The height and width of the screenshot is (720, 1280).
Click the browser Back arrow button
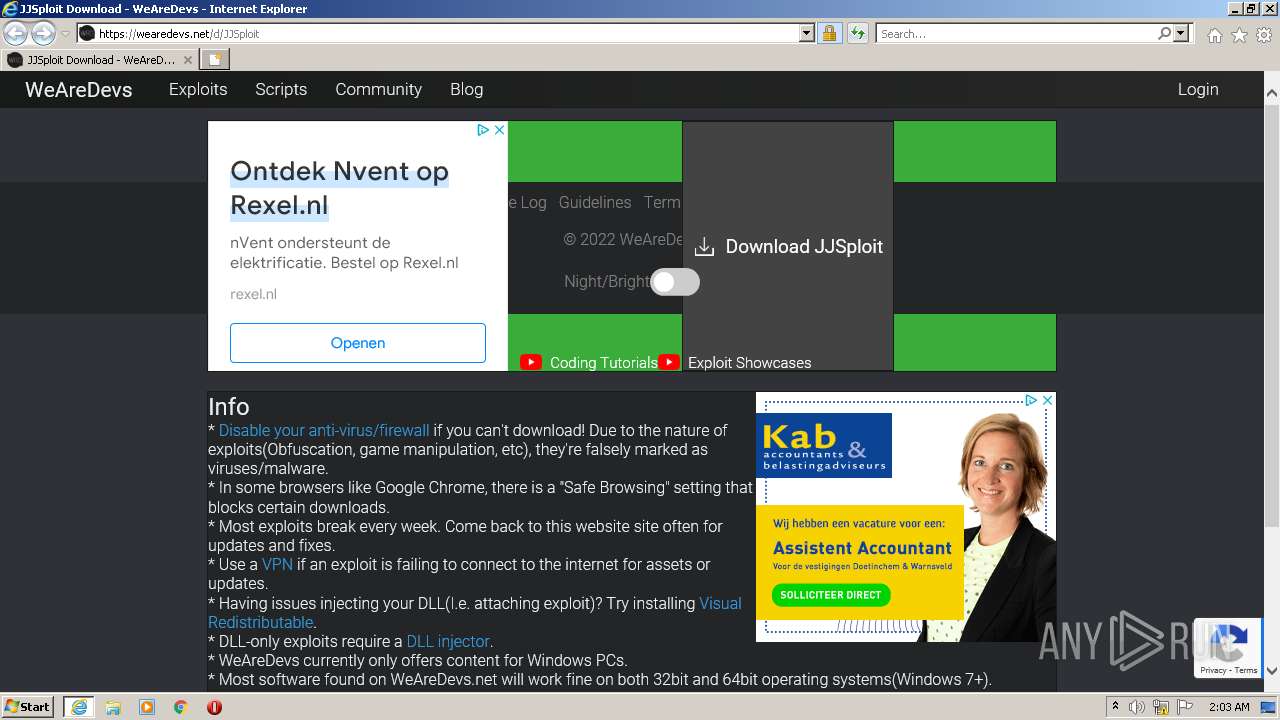coord(15,33)
